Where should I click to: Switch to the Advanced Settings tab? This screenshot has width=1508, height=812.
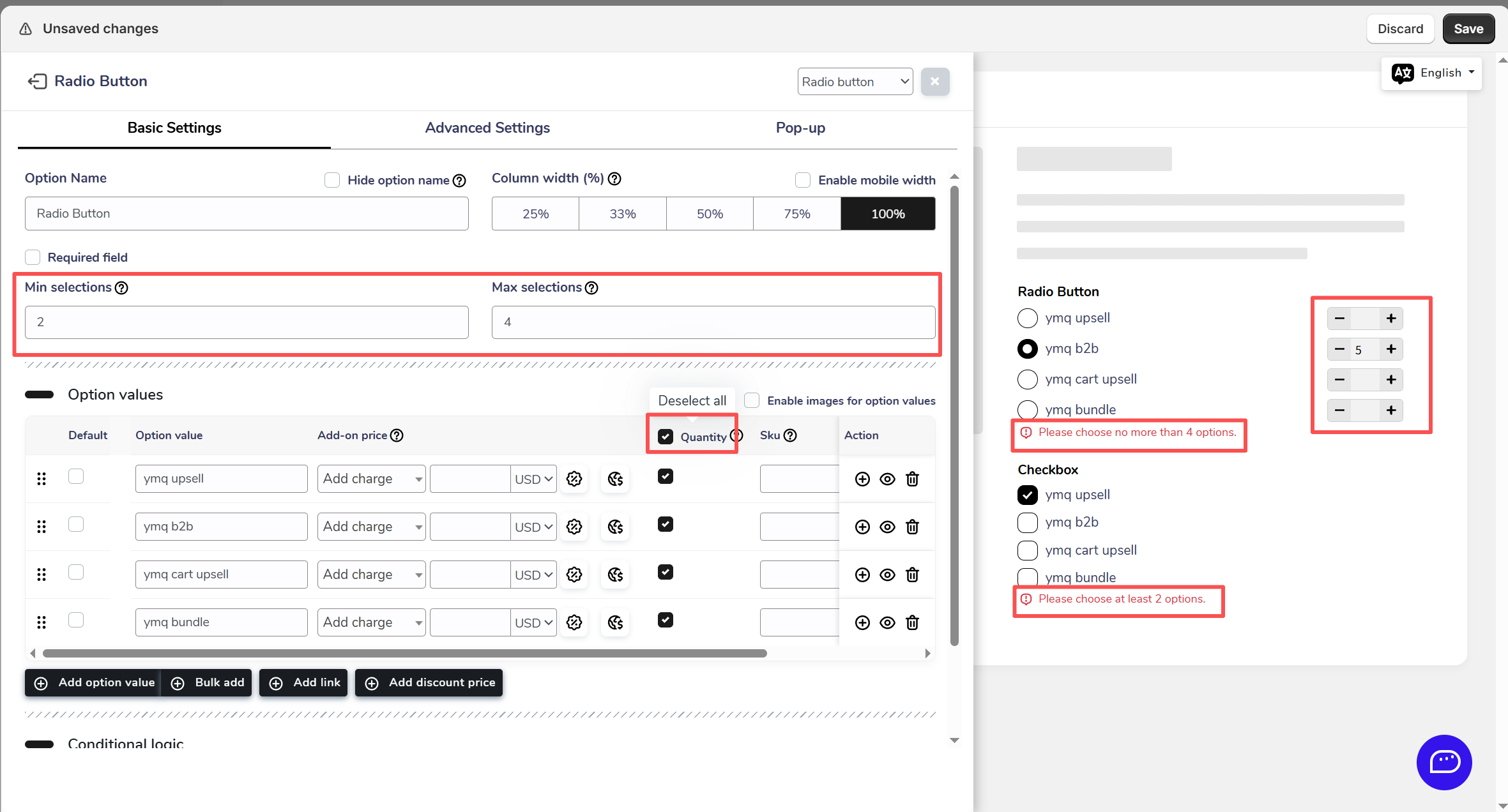pyautogui.click(x=487, y=128)
